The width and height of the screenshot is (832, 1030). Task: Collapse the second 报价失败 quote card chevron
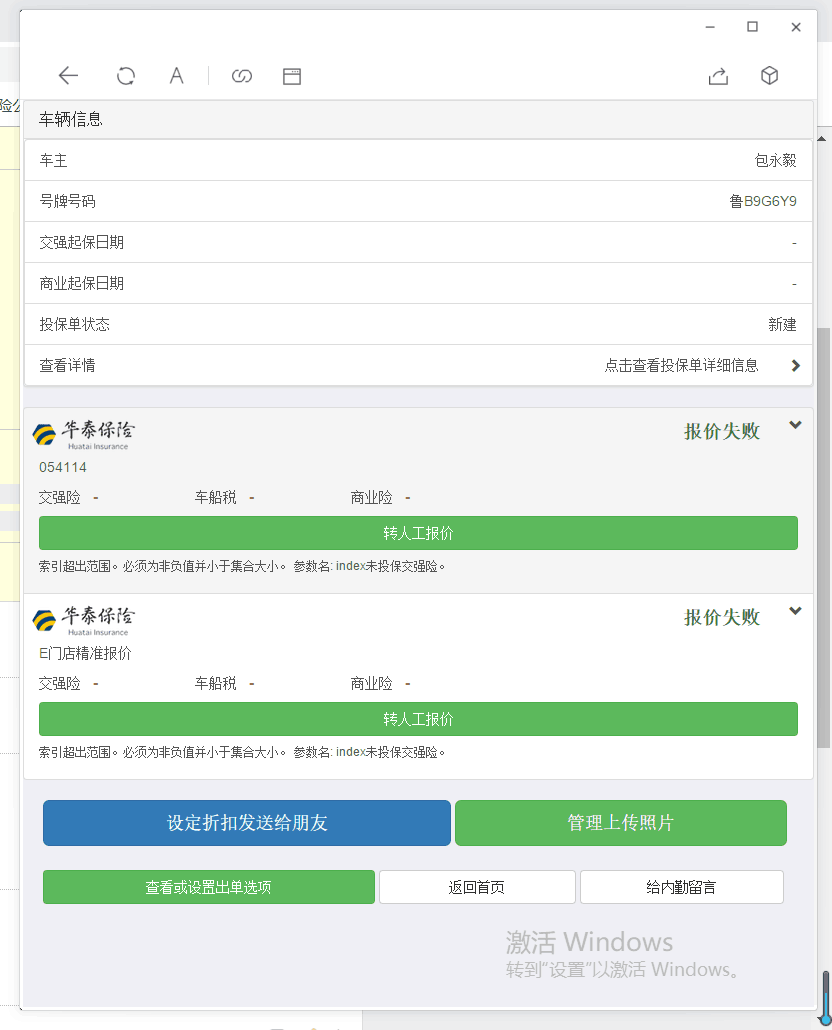point(795,611)
